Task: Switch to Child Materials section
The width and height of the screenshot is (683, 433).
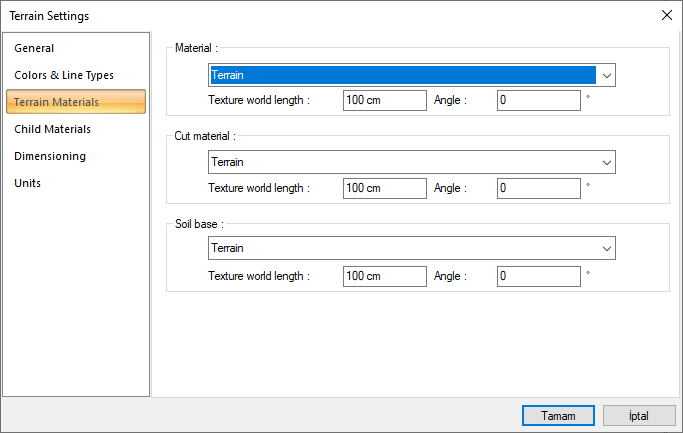Action: pos(52,129)
